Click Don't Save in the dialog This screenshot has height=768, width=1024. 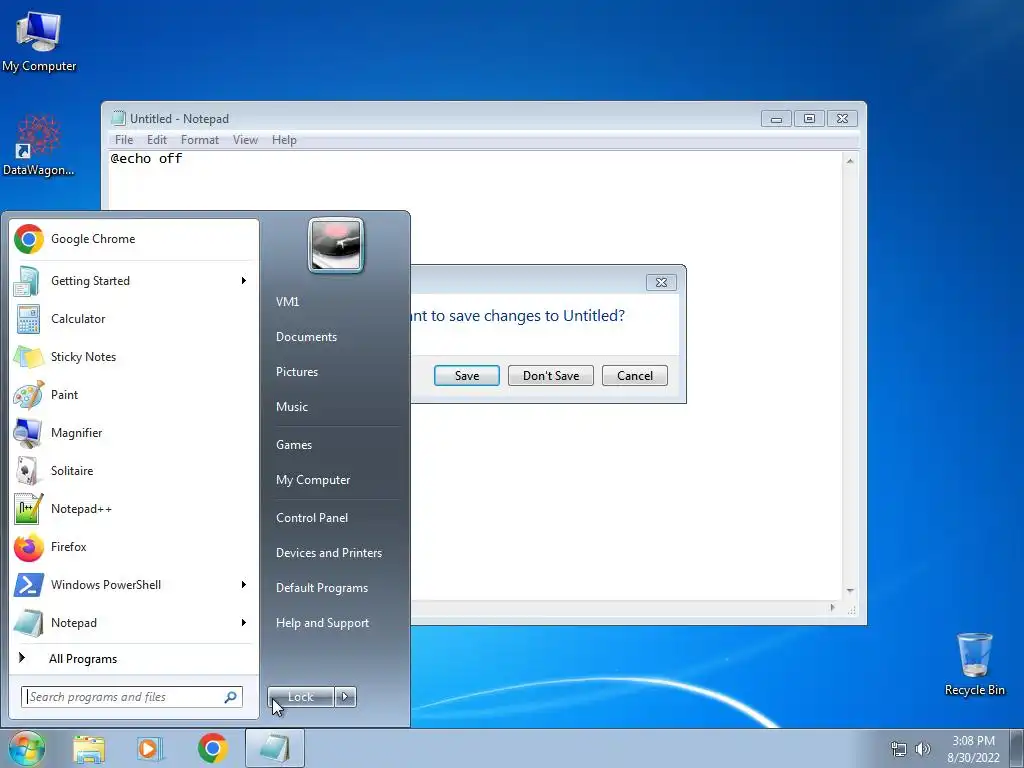(551, 376)
